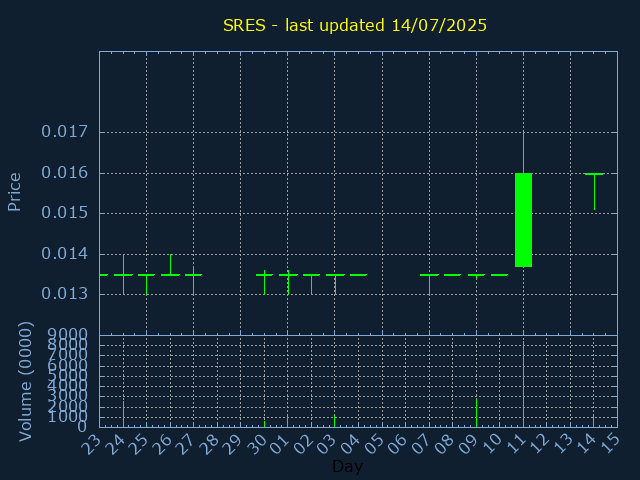Click the "01" day axis label

[x=280, y=444]
